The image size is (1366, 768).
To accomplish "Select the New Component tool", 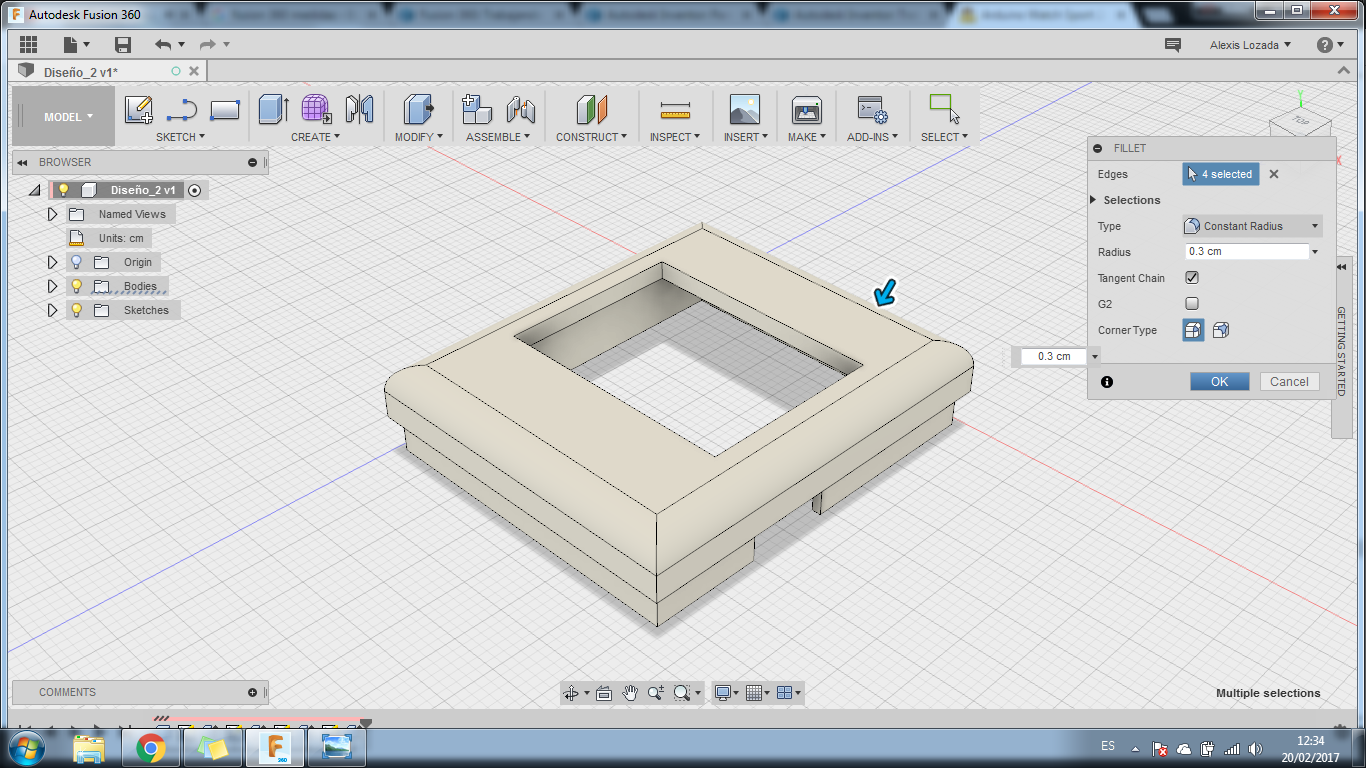I will point(477,109).
